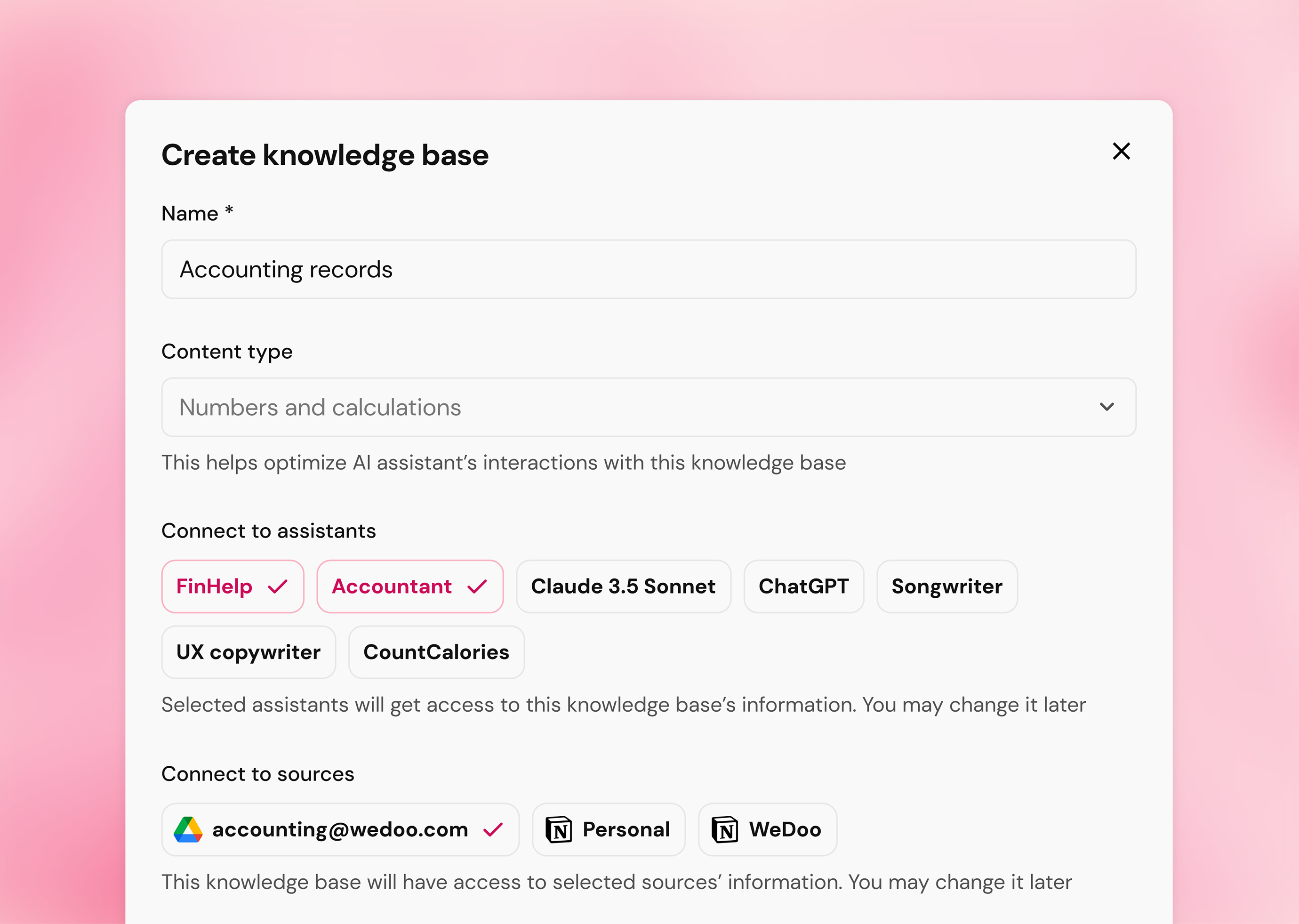Click the checkmark next to accounting@wedoo.com
Image resolution: width=1299 pixels, height=924 pixels.
tap(493, 829)
